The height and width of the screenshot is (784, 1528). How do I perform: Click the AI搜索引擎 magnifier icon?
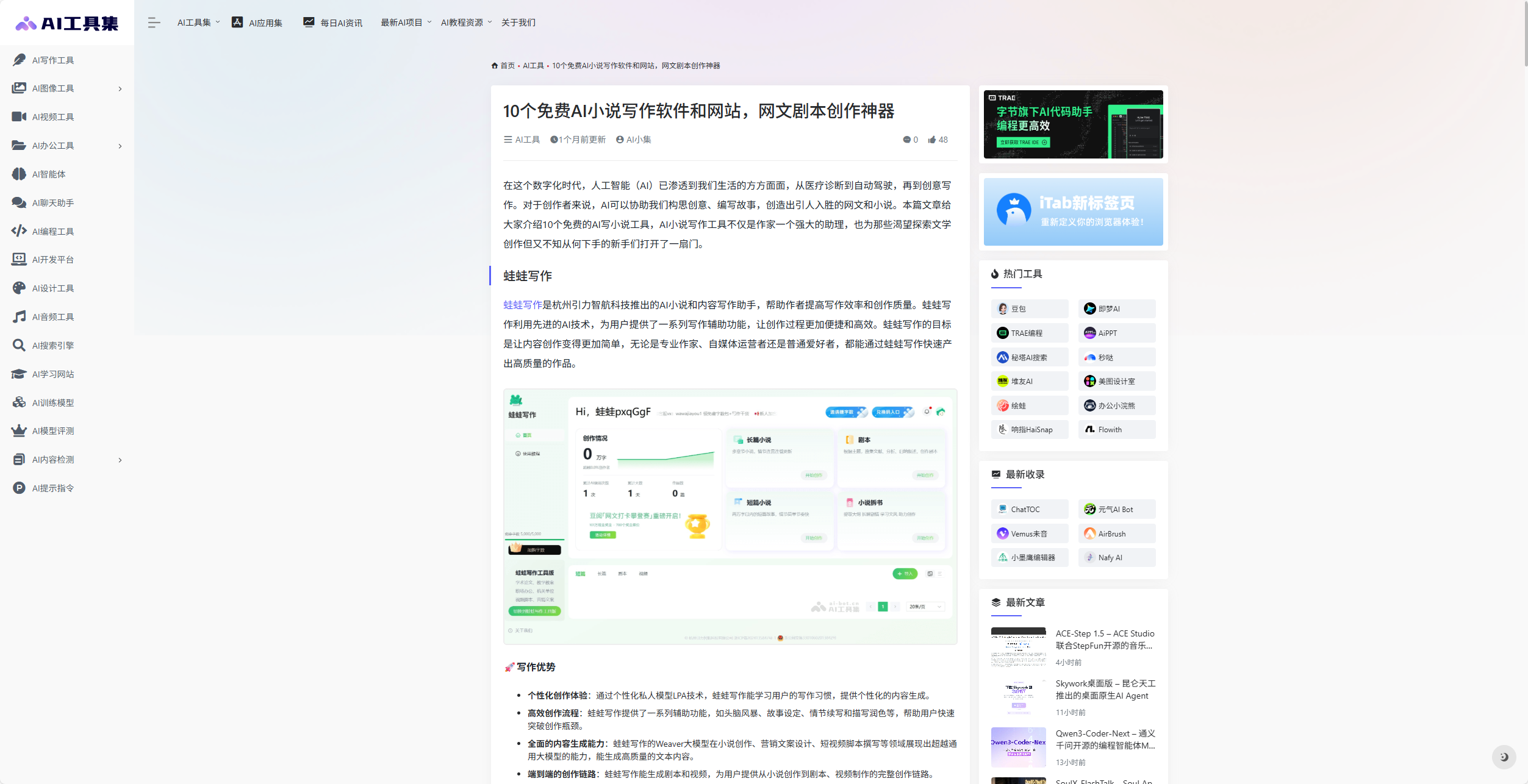pos(19,345)
